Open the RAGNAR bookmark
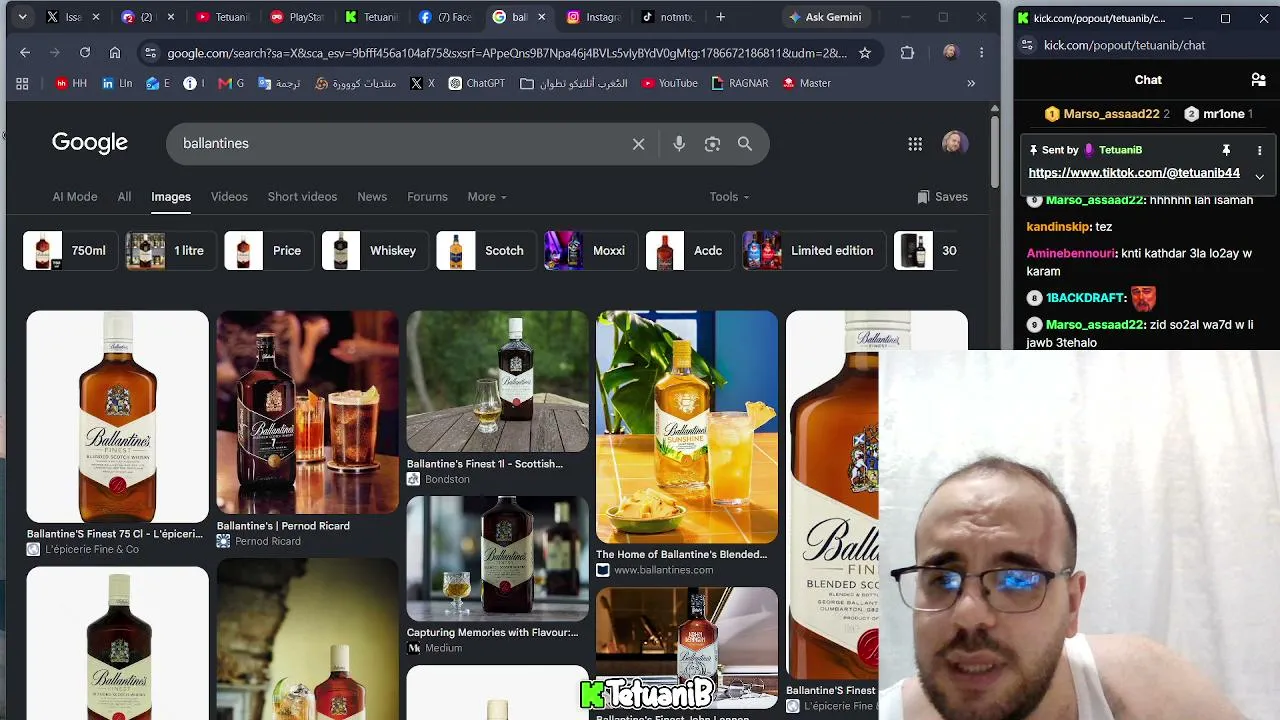This screenshot has width=1280, height=720. point(739,83)
